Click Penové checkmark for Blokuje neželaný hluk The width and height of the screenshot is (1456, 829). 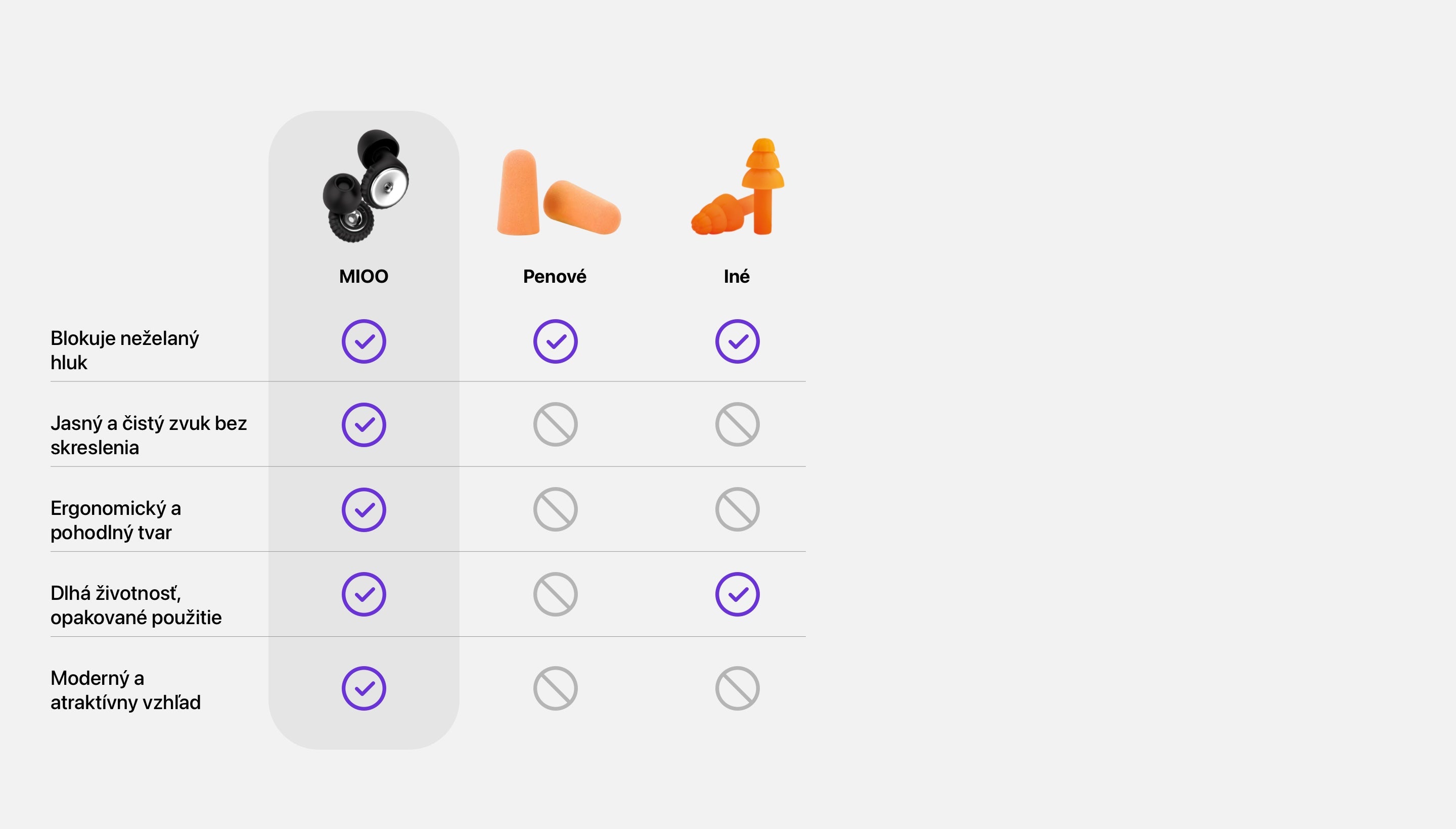coord(555,341)
